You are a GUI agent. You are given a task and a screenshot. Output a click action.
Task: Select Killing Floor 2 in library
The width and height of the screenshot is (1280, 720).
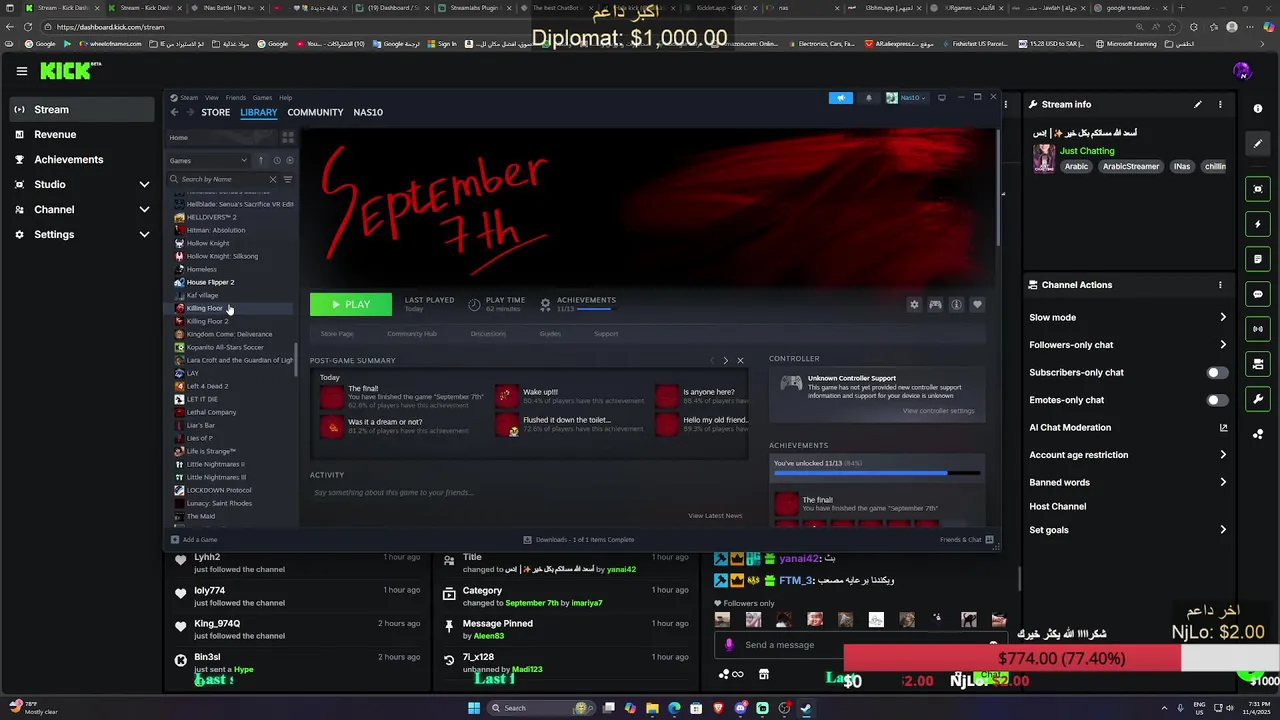[207, 321]
